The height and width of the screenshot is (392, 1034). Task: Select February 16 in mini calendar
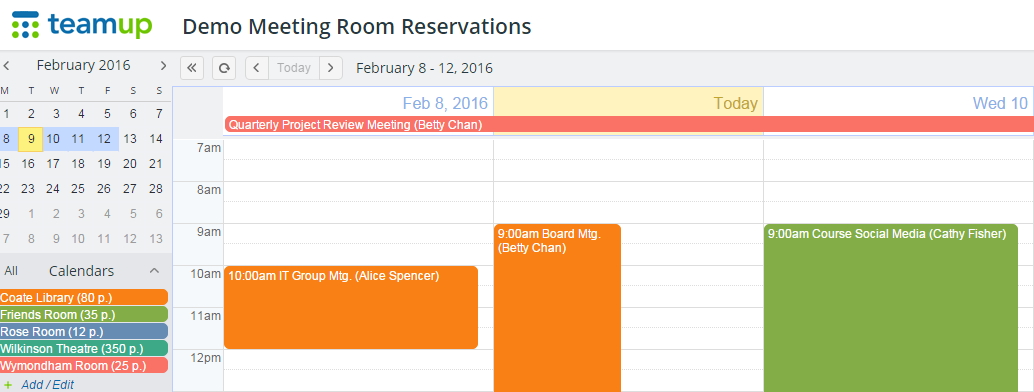28,164
